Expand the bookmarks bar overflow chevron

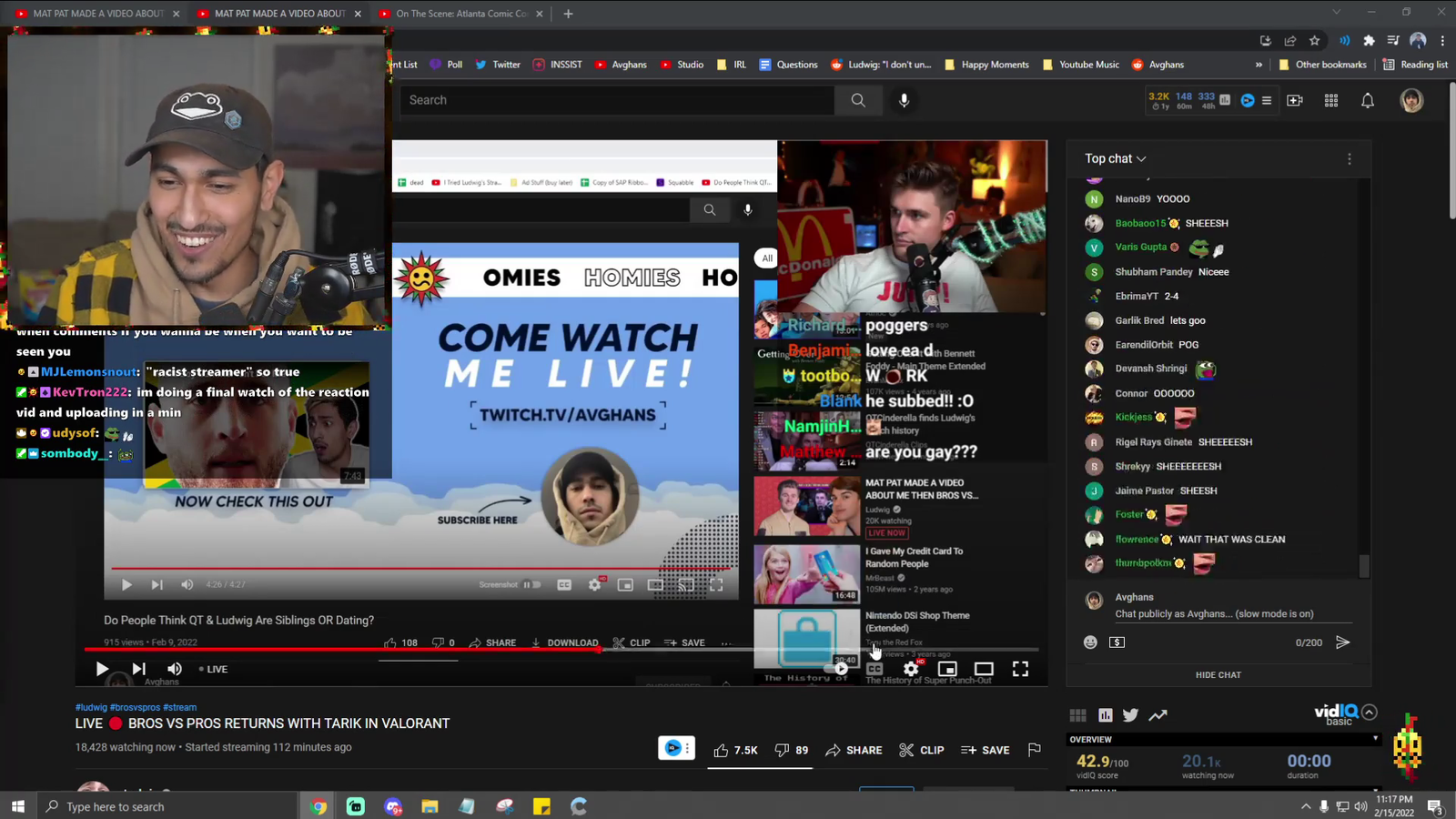tap(1259, 65)
